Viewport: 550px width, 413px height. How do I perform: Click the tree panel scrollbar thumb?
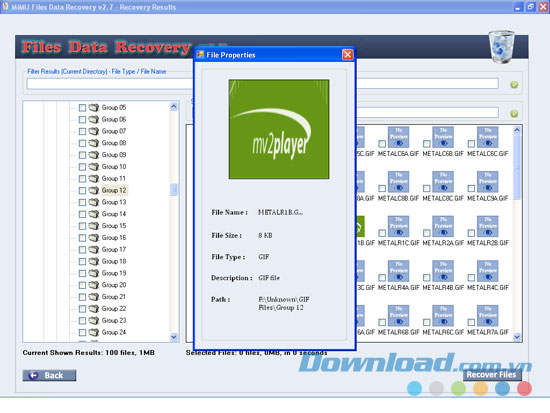tap(174, 189)
